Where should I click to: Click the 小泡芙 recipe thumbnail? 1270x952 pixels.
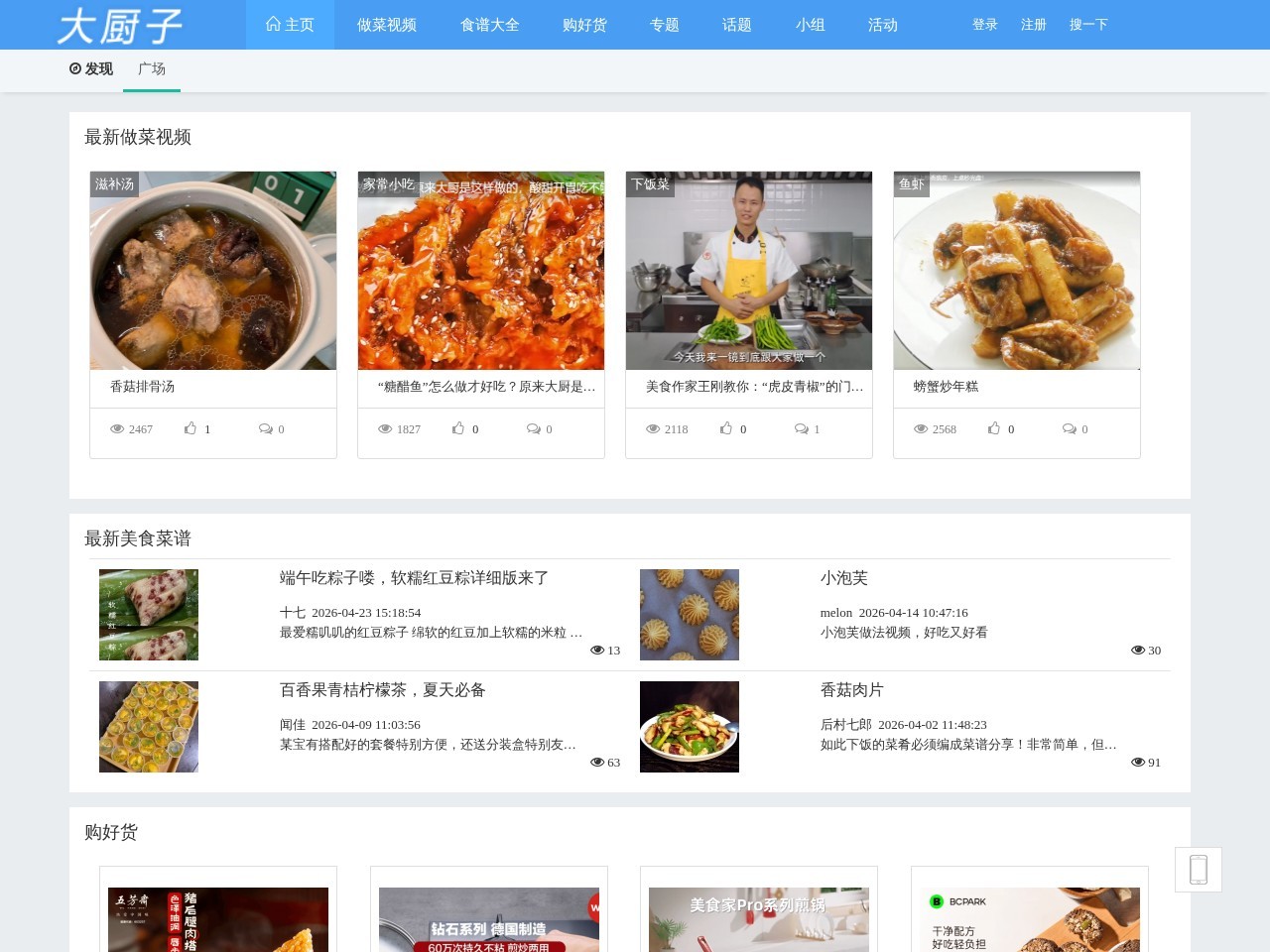(689, 614)
